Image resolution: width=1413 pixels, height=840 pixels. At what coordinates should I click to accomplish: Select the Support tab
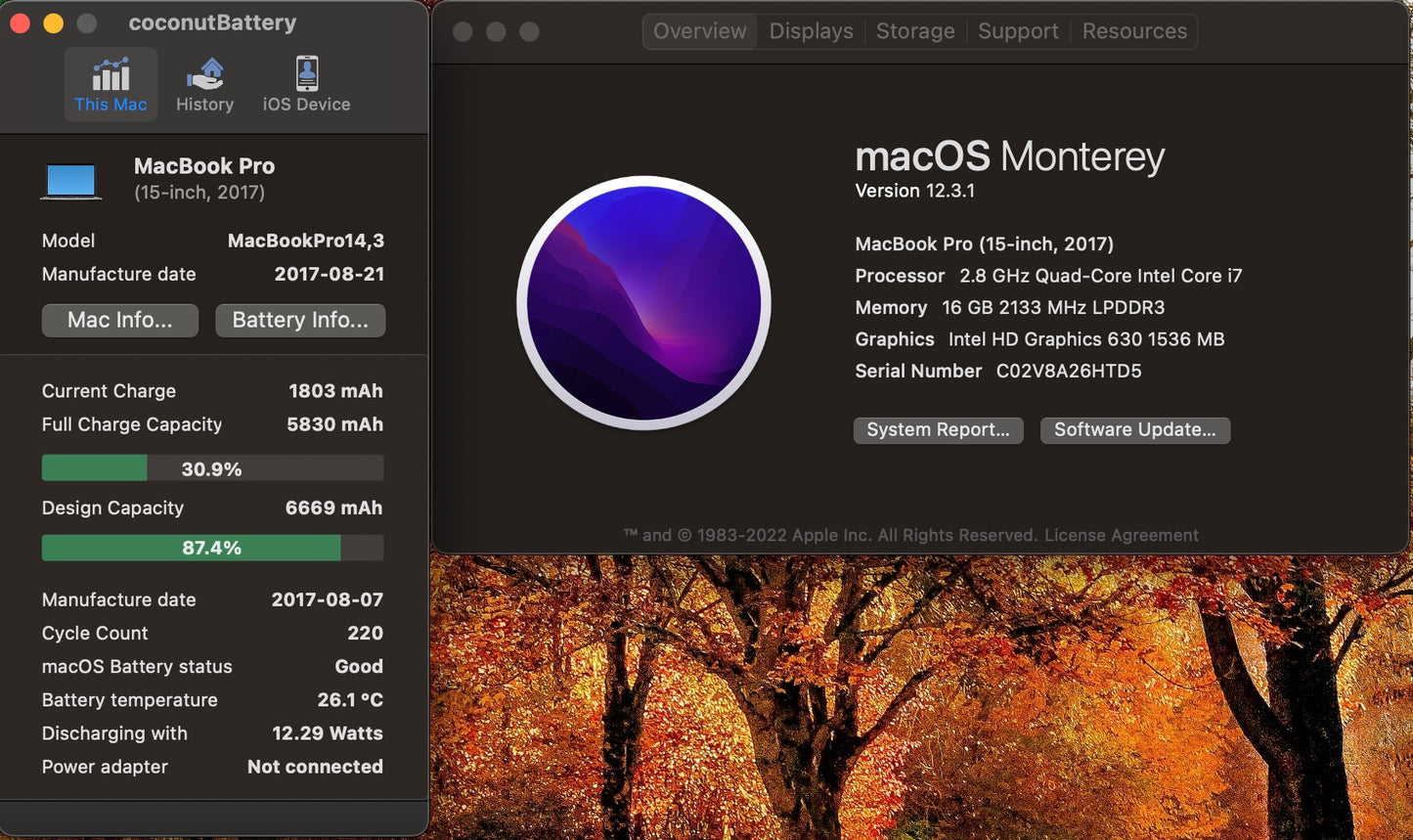coord(1018,30)
